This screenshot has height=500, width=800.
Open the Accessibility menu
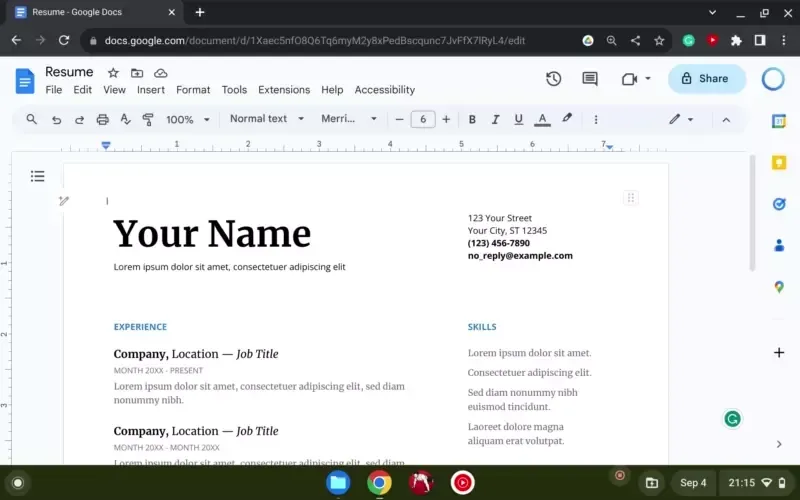(385, 90)
